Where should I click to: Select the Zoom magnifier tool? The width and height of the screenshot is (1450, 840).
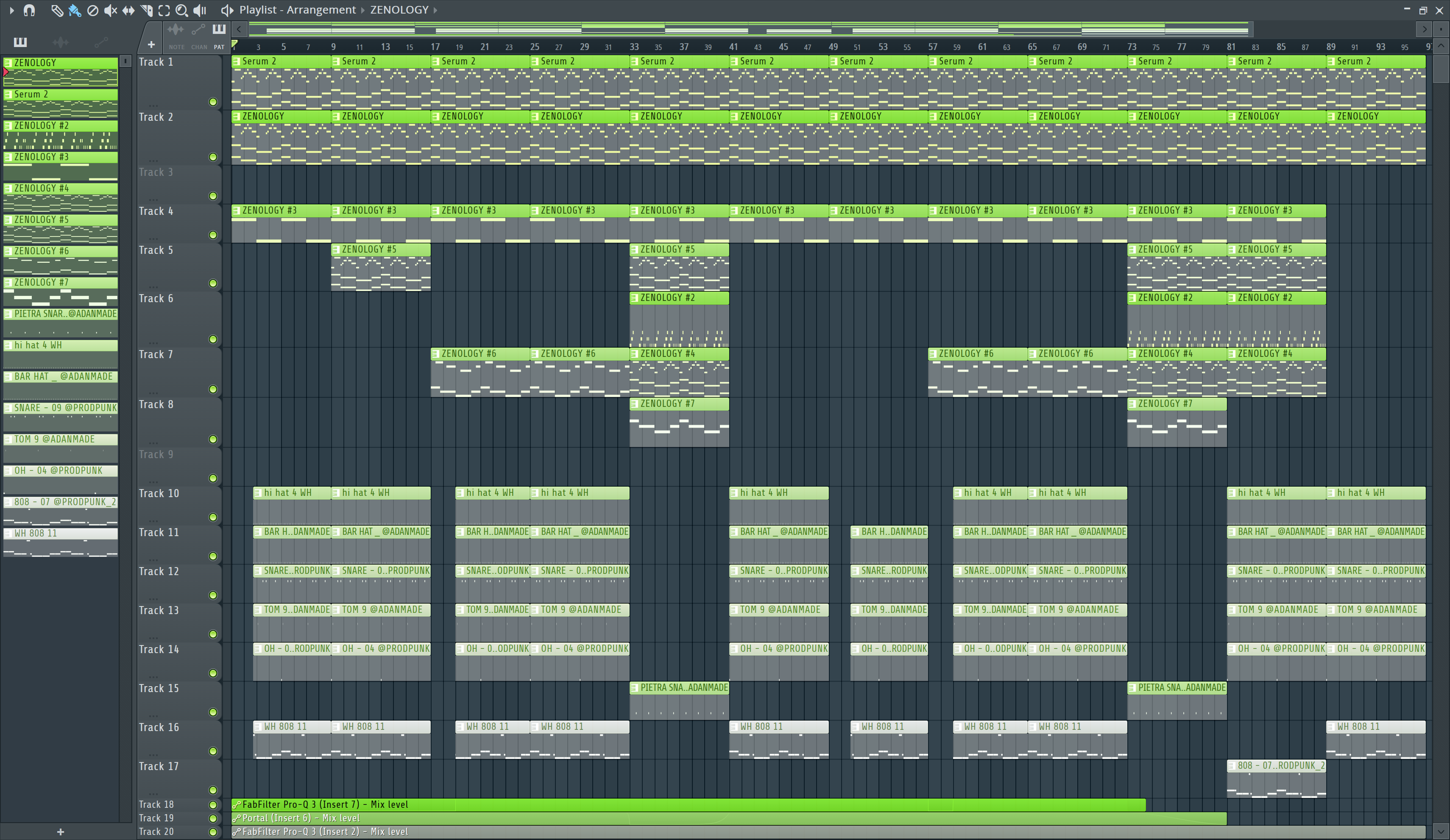(182, 10)
